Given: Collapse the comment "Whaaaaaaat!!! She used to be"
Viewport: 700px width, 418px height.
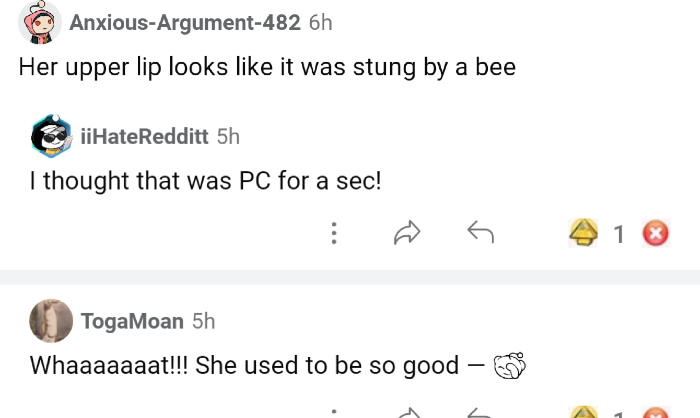Looking at the screenshot, I should [x=245, y=366].
